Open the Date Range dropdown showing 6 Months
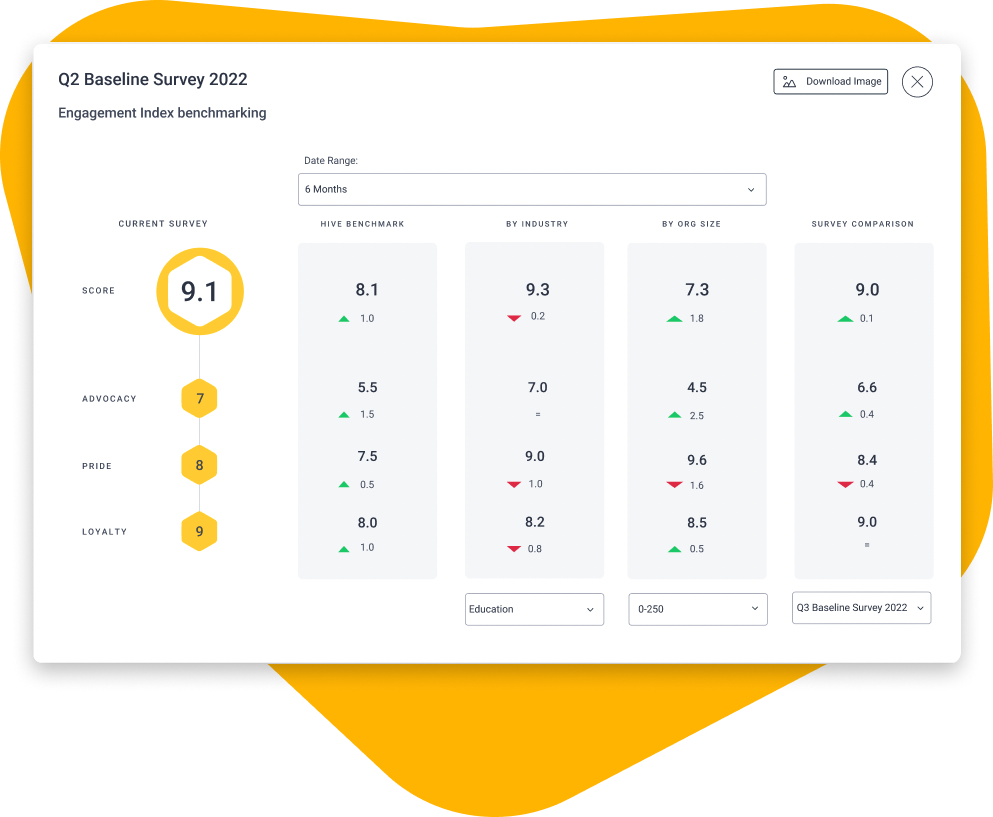The image size is (993, 817). [531, 189]
